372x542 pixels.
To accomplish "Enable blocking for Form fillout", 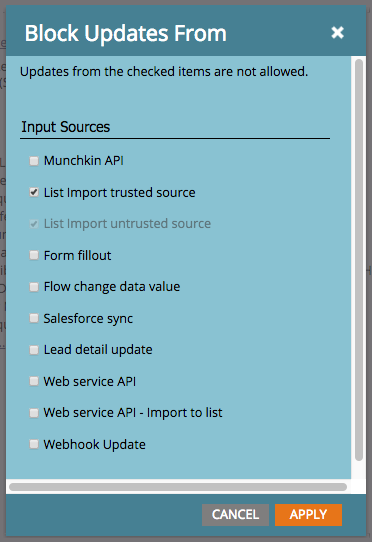I will (34, 255).
